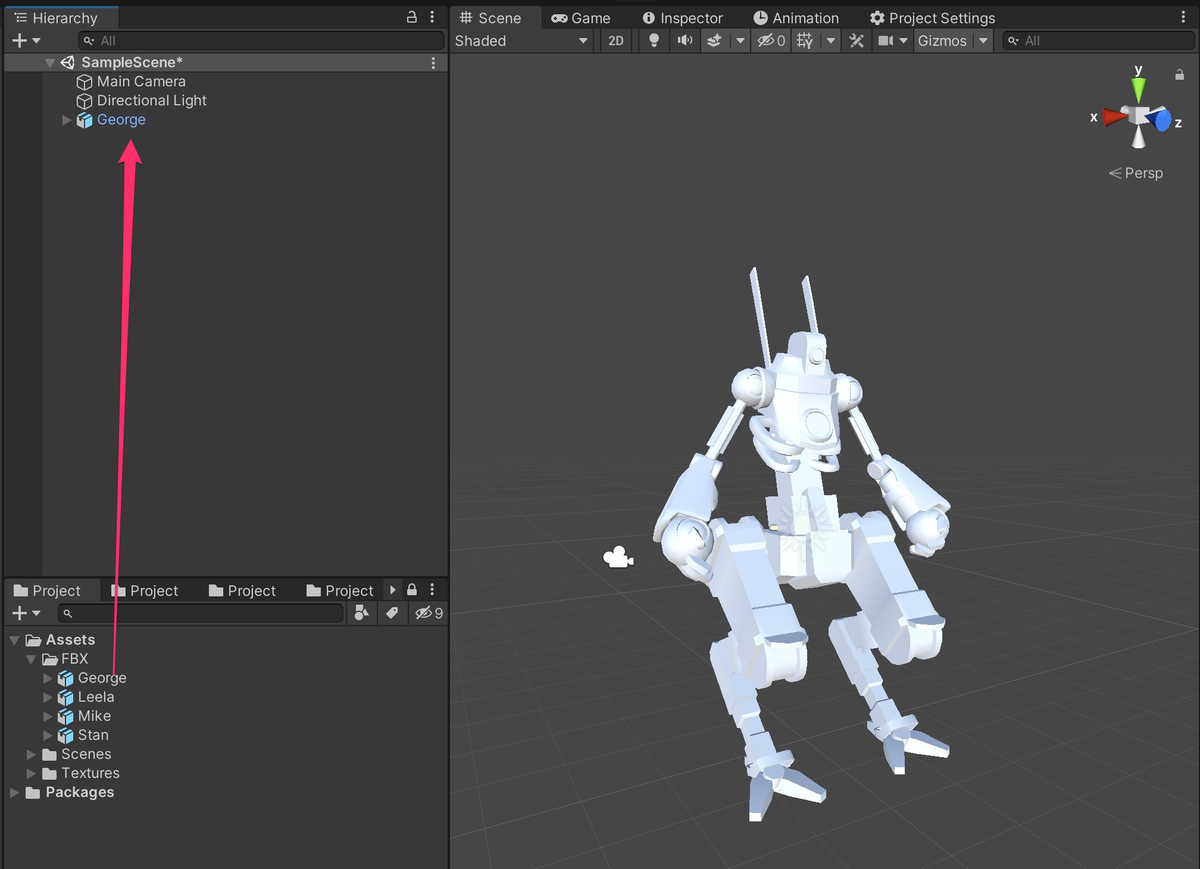
Task: Click the Scene view search field
Action: coord(1100,41)
